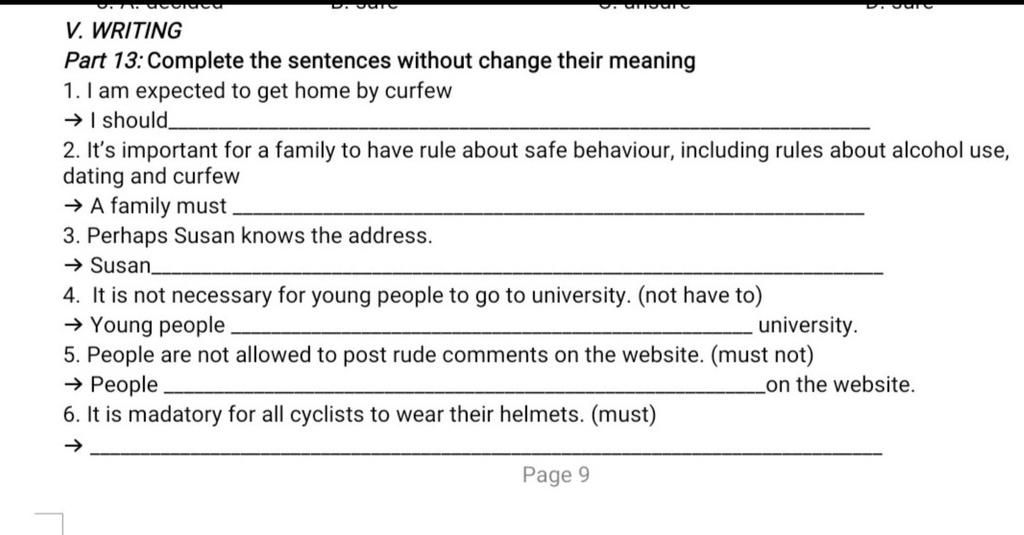
Task: Click the "V. WRITING" section heading
Action: [123, 31]
